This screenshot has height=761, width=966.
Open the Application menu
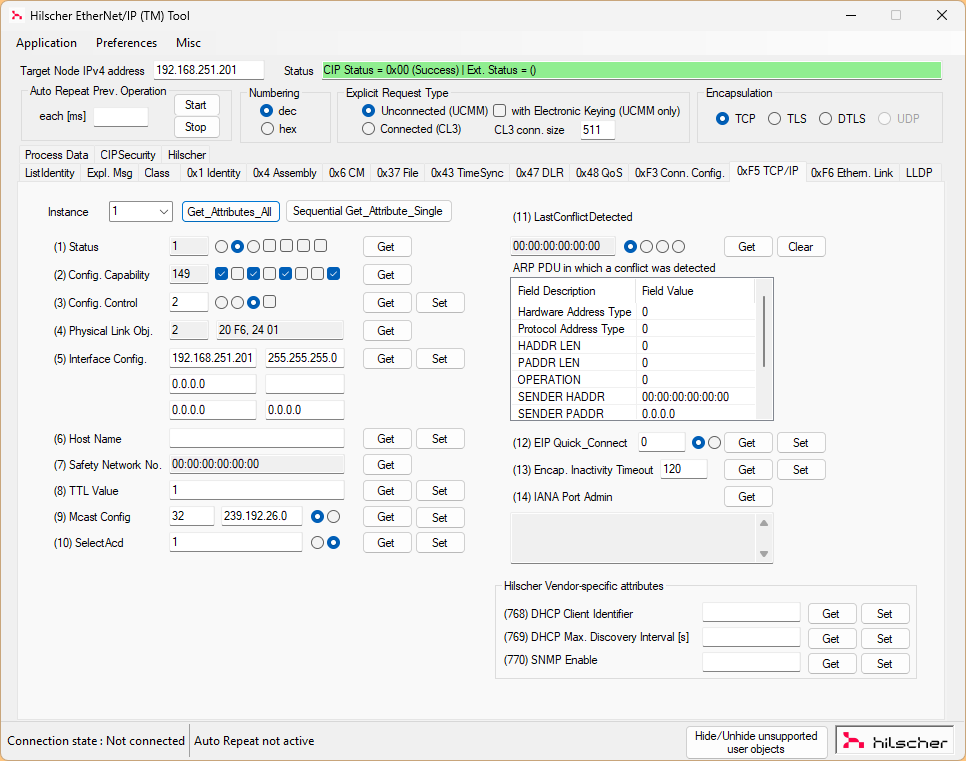click(x=47, y=43)
